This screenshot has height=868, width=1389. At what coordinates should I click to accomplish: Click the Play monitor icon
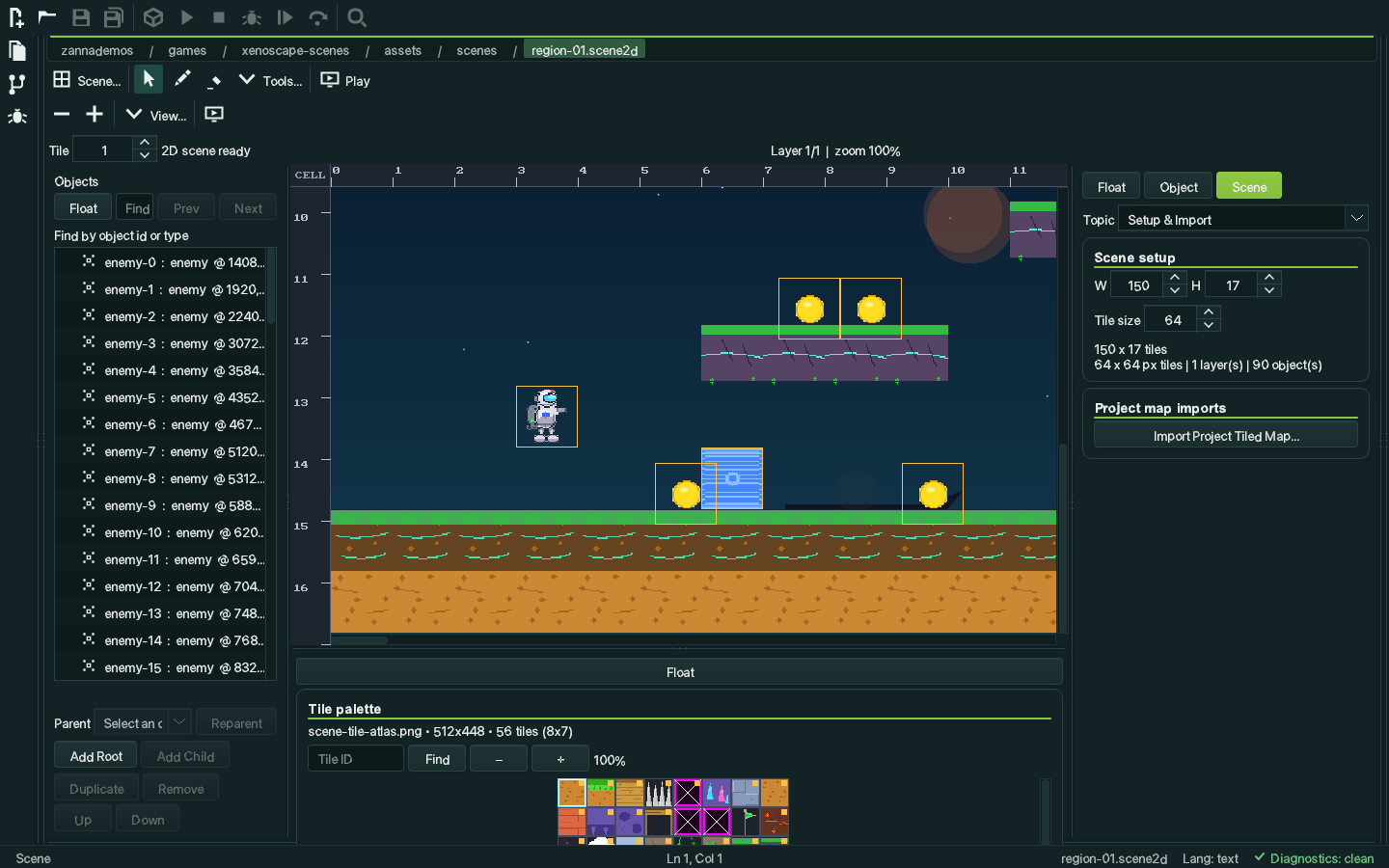330,79
